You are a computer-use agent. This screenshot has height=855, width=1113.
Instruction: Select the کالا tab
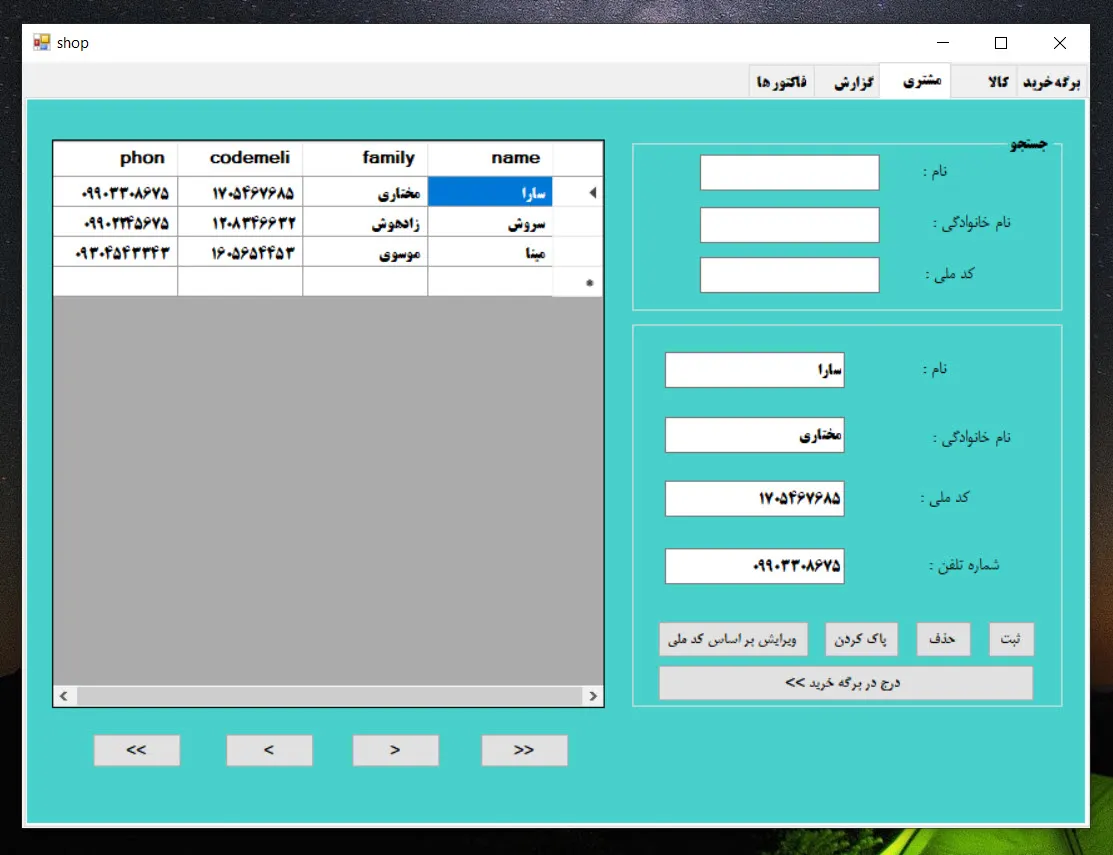pyautogui.click(x=984, y=82)
